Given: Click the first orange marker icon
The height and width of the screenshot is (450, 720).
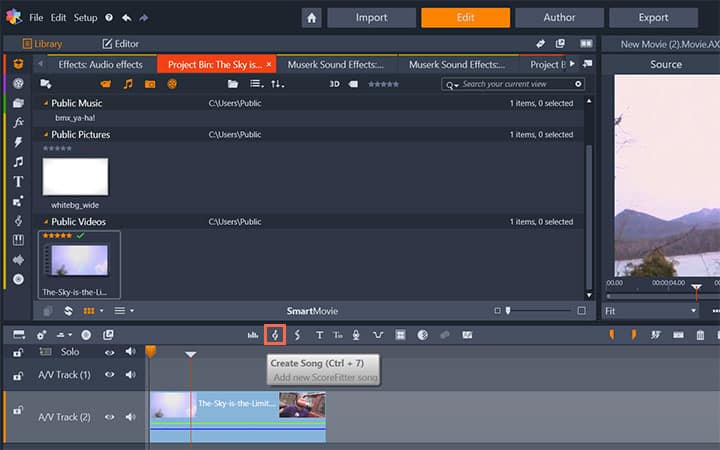Looking at the screenshot, I should click(612, 335).
